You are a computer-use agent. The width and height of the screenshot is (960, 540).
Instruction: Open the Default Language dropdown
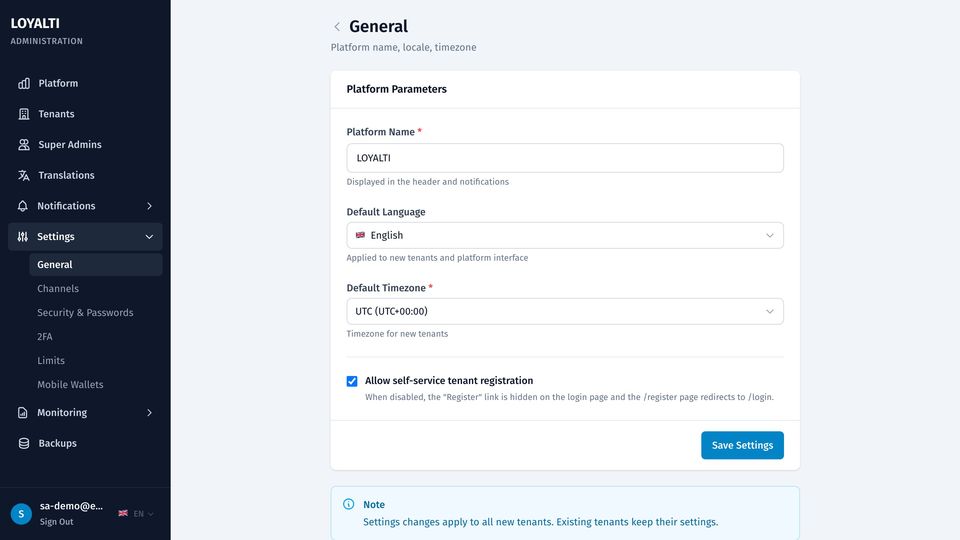tap(564, 235)
